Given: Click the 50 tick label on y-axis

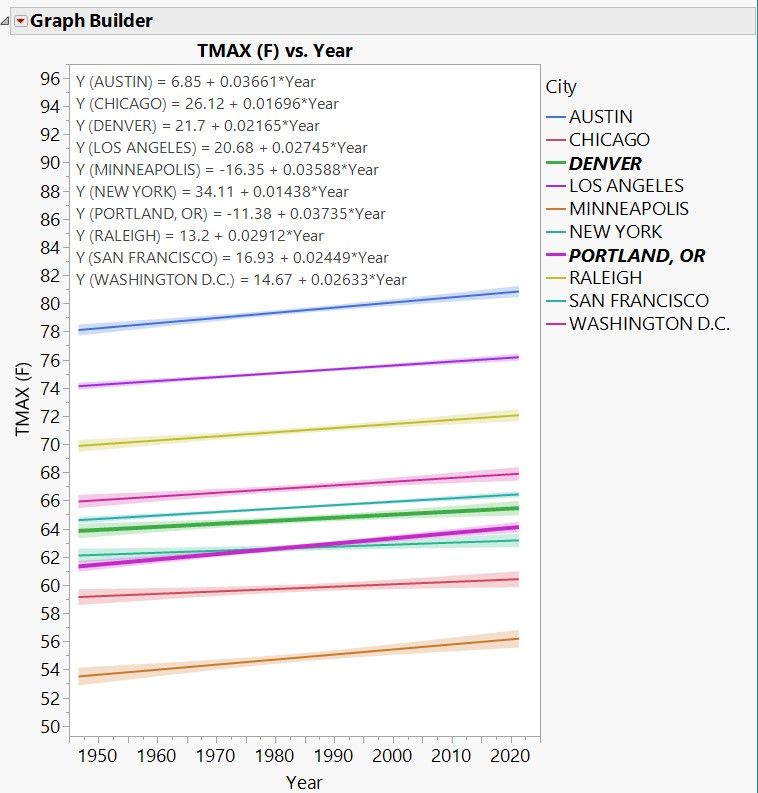Looking at the screenshot, I should pyautogui.click(x=50, y=727).
